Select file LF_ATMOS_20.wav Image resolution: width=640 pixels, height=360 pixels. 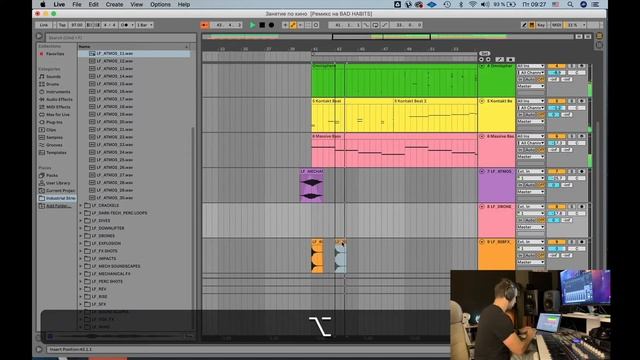pos(115,122)
